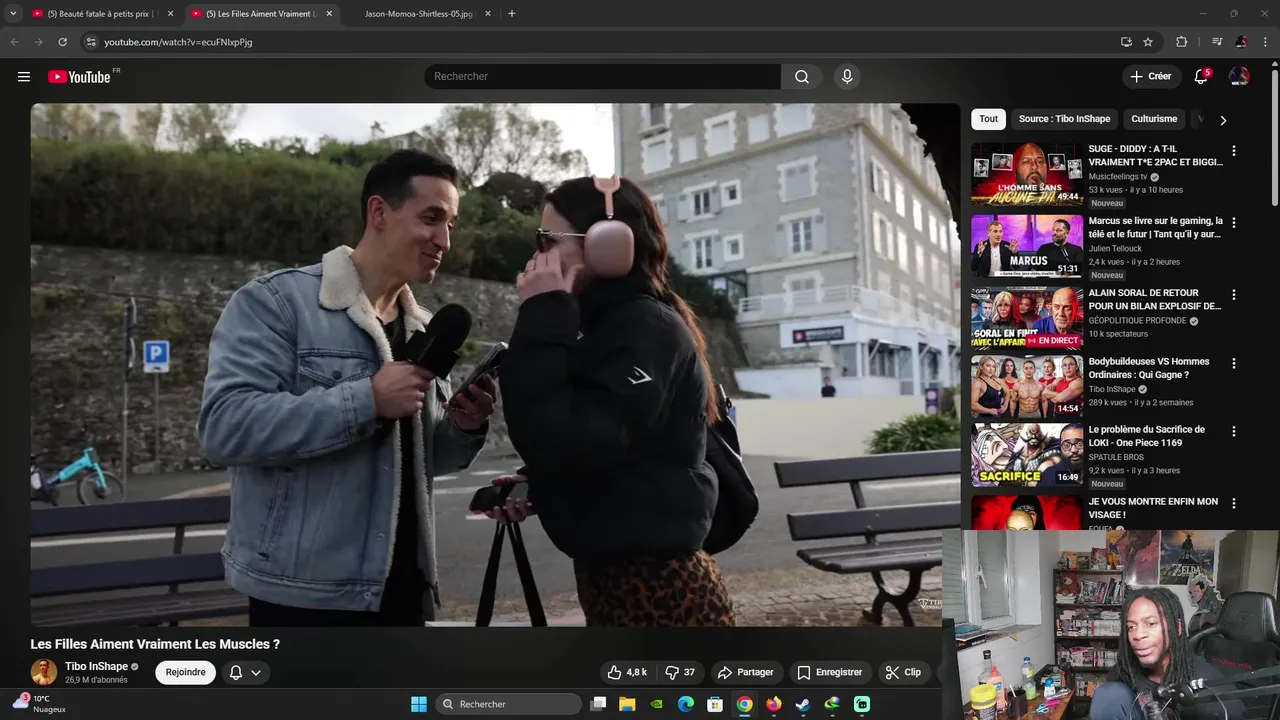Open Chrome extensions puzzle icon

click(x=1182, y=42)
